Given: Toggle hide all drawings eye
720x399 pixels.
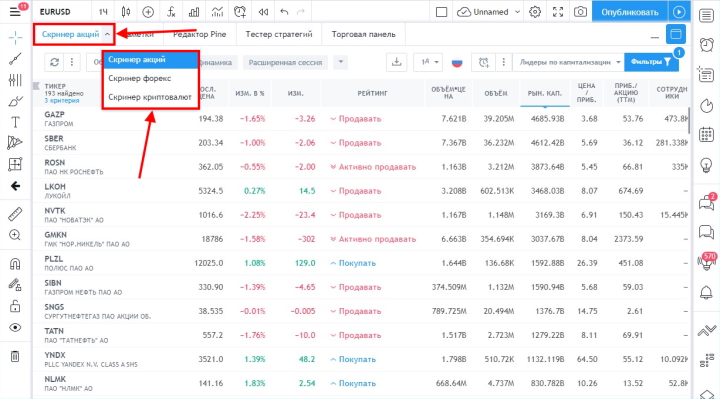Looking at the screenshot, I should pyautogui.click(x=15, y=327).
